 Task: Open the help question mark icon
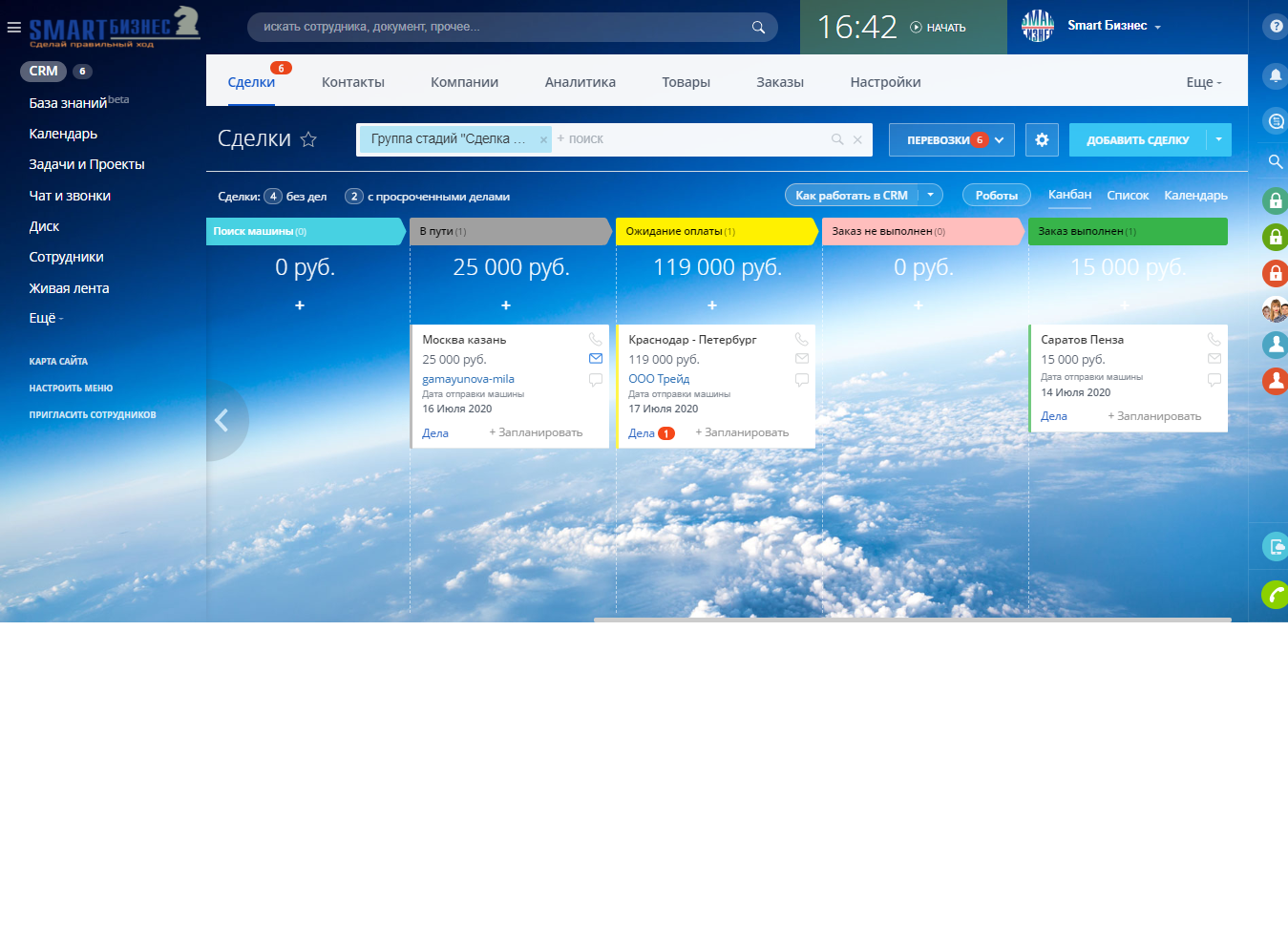coord(1277,27)
